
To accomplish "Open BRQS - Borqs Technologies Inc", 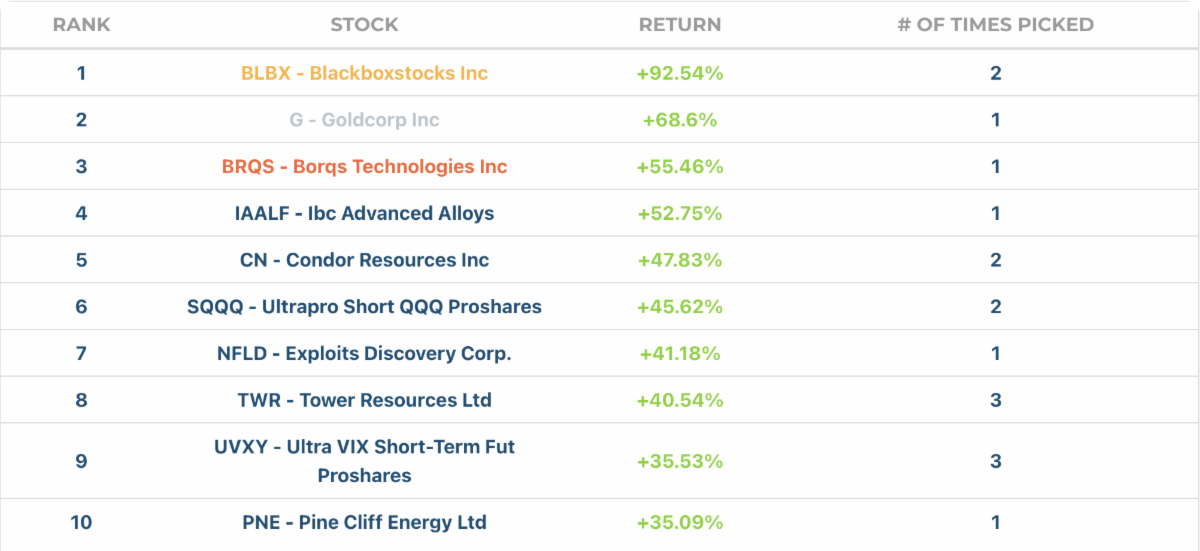I will [x=364, y=167].
